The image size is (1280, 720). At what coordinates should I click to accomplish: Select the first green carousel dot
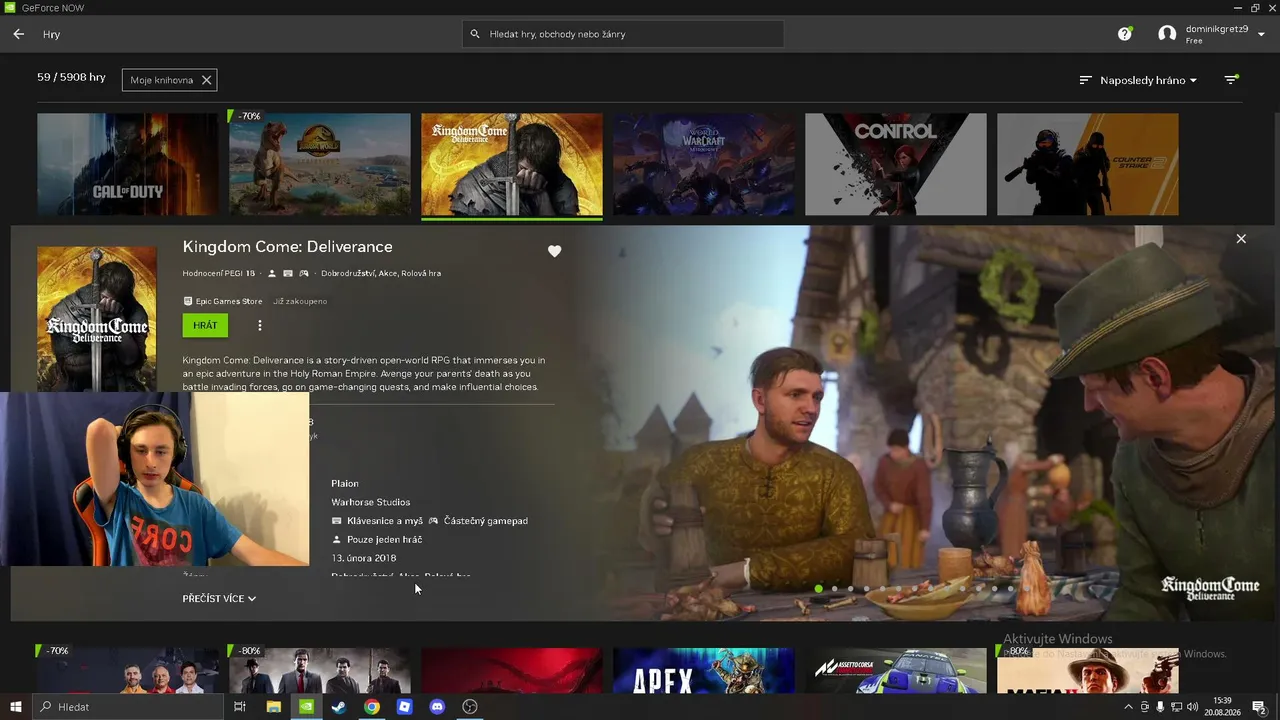tap(819, 589)
